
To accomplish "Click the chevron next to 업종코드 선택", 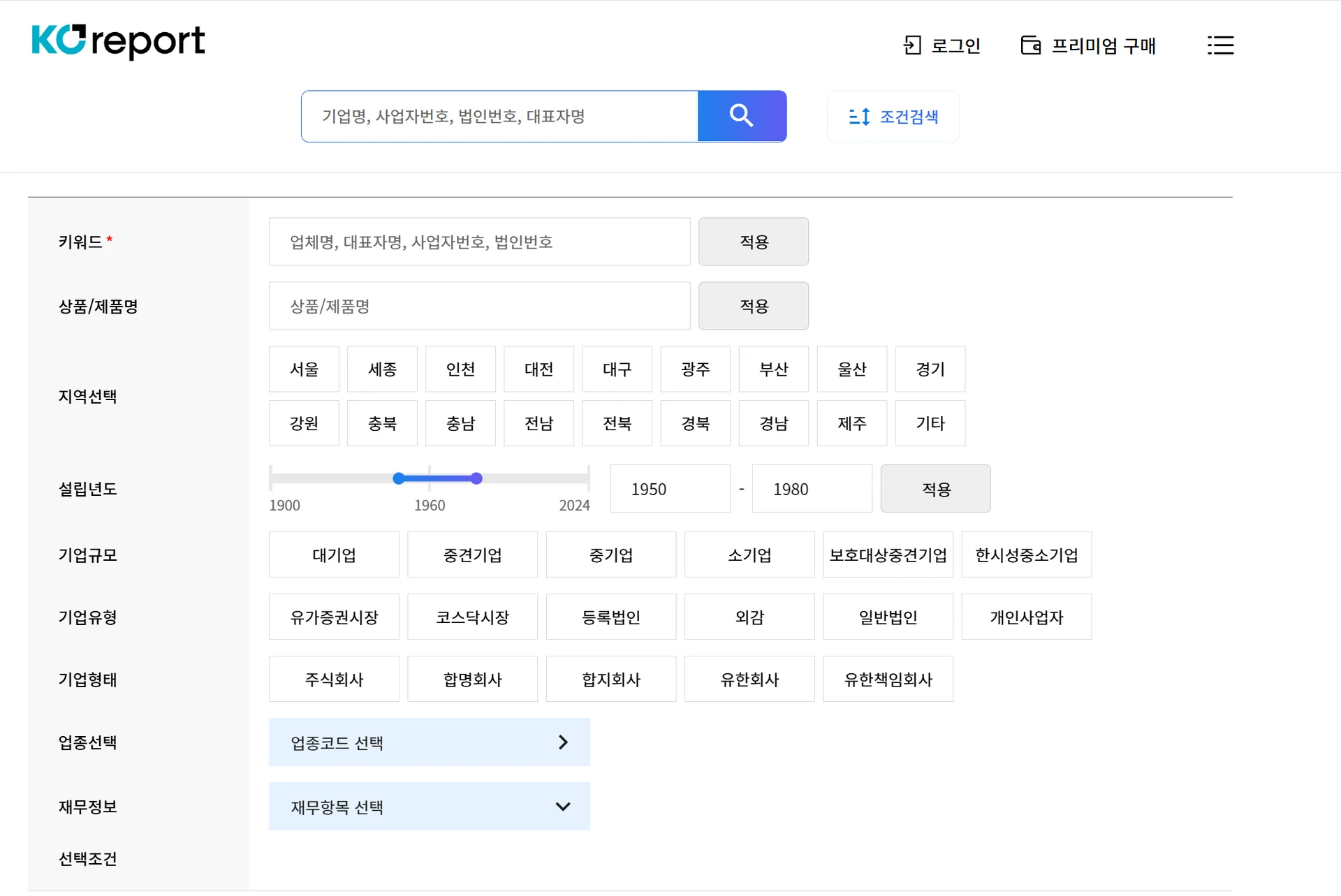I will pos(563,742).
